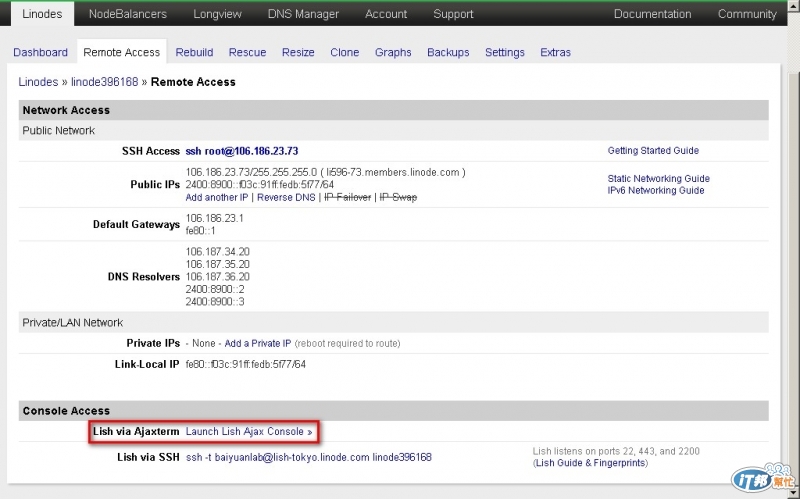Launch Lish Ajax Console link
800x499 pixels.
tap(249, 432)
